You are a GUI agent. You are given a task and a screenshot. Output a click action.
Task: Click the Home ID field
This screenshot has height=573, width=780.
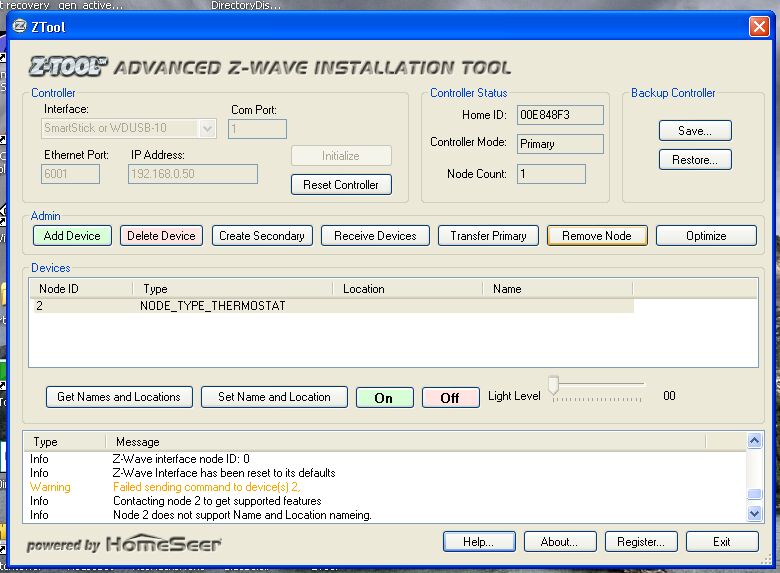click(560, 115)
